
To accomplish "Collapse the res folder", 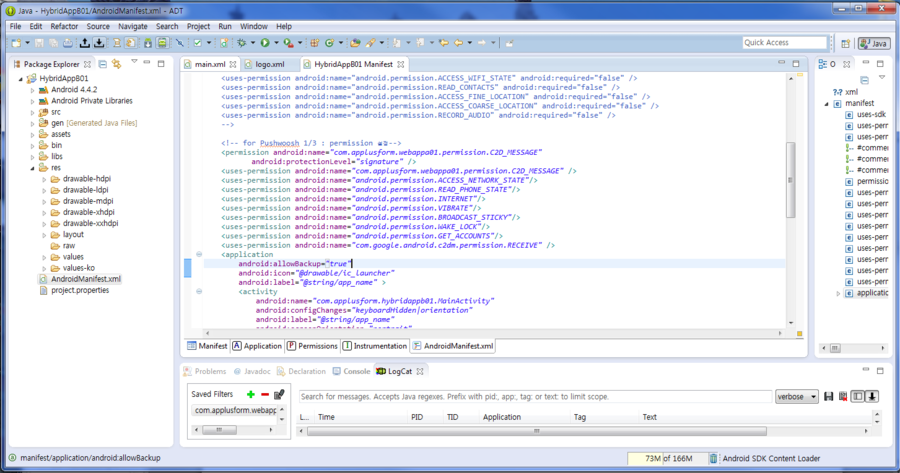I will (x=32, y=168).
